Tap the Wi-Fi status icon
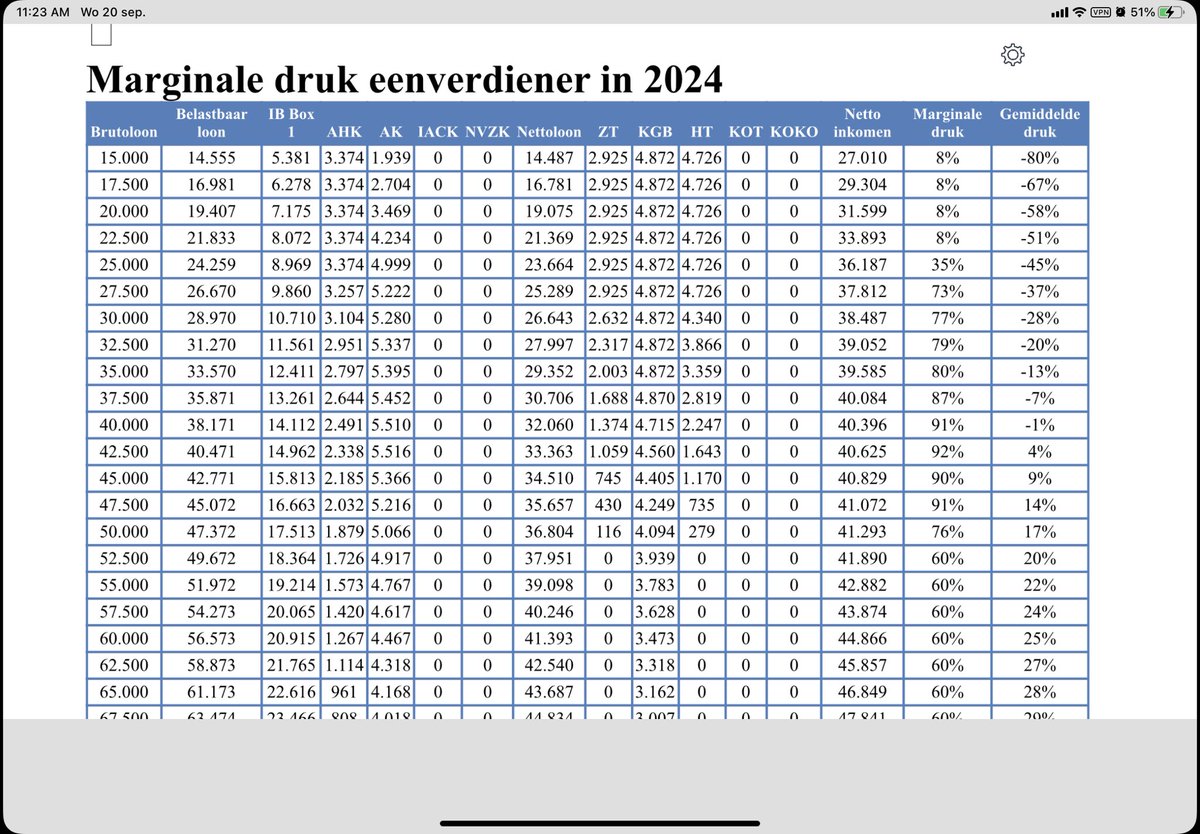Viewport: 1200px width, 834px height. 1079,12
